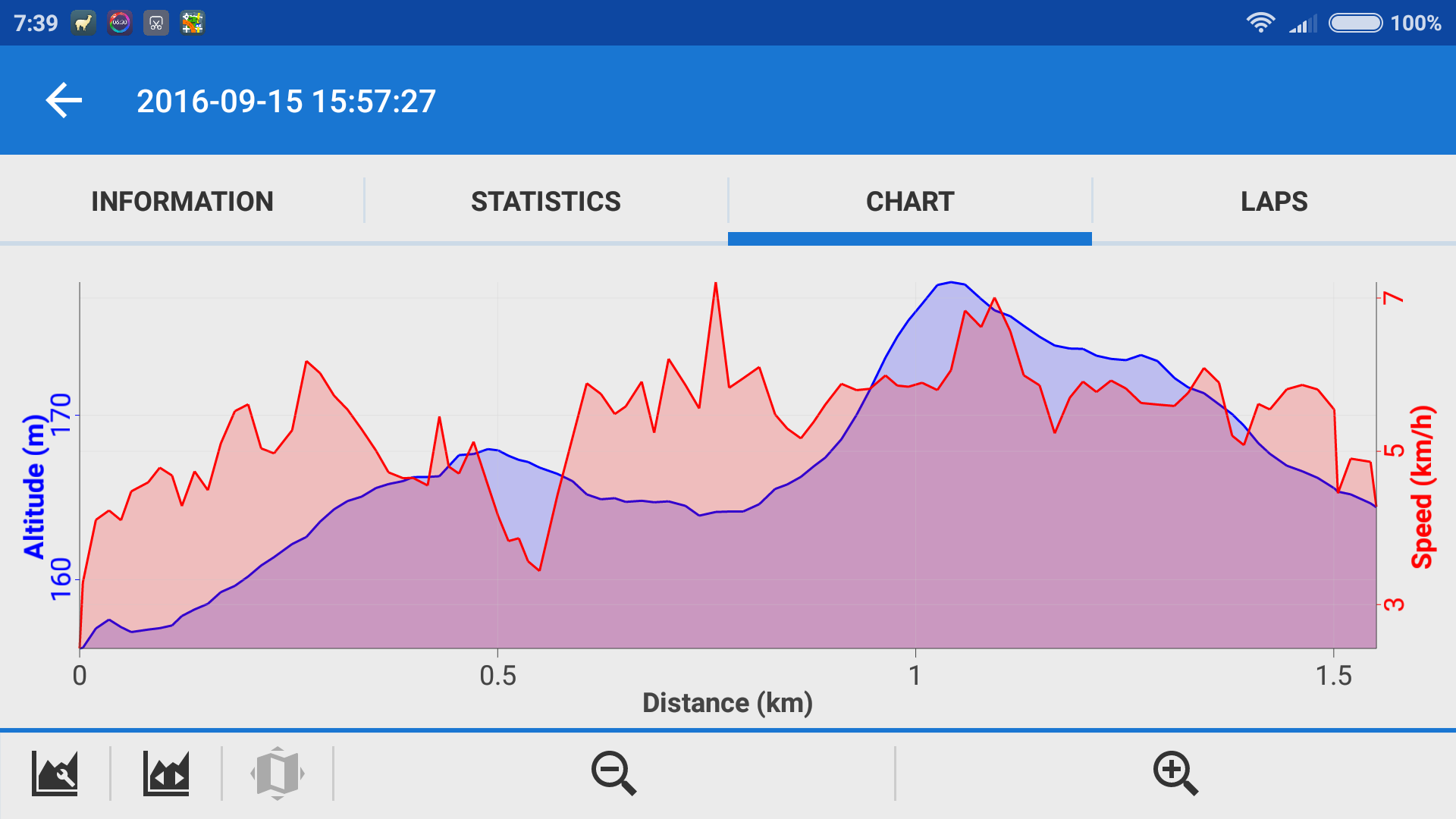Tap the WiFi status icon
Screen dimensions: 1456x819
pos(1260,23)
